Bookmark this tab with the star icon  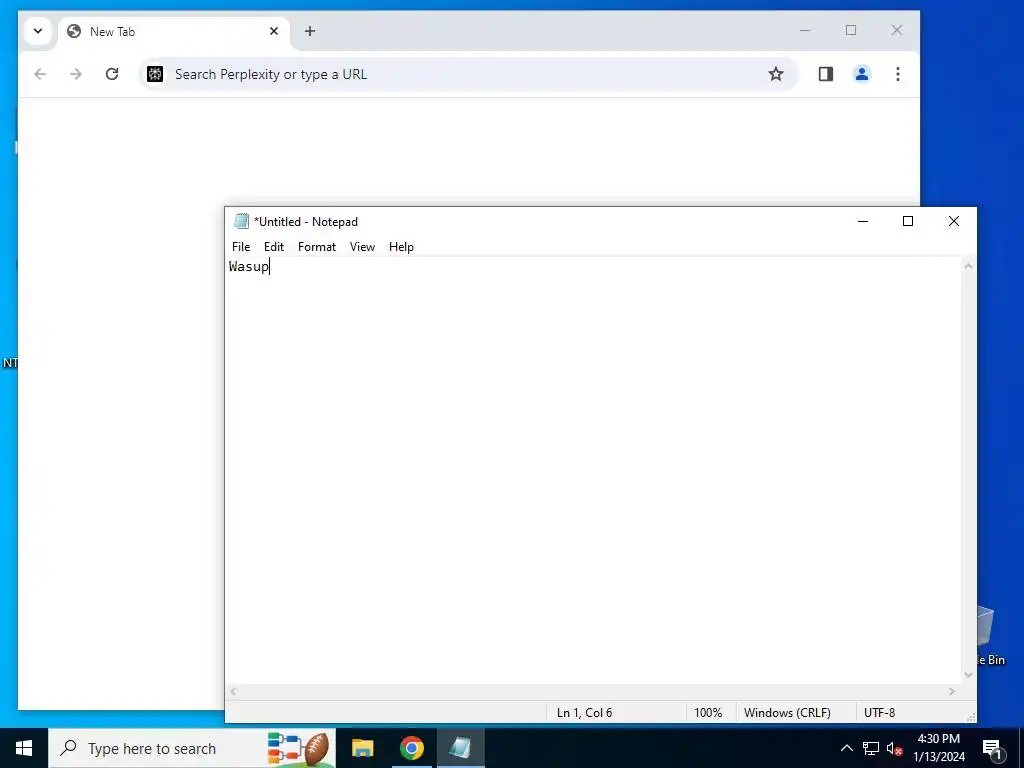pyautogui.click(x=775, y=74)
